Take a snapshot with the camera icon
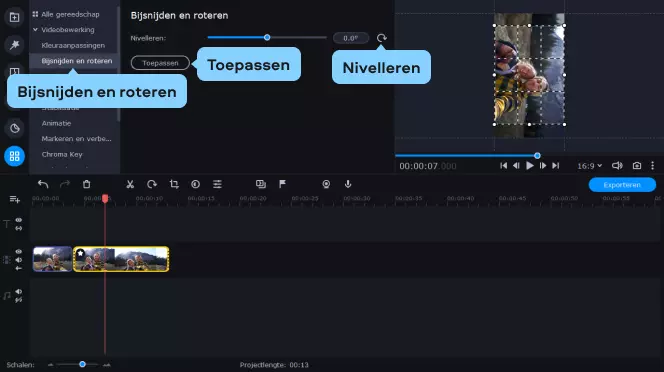 tap(637, 166)
